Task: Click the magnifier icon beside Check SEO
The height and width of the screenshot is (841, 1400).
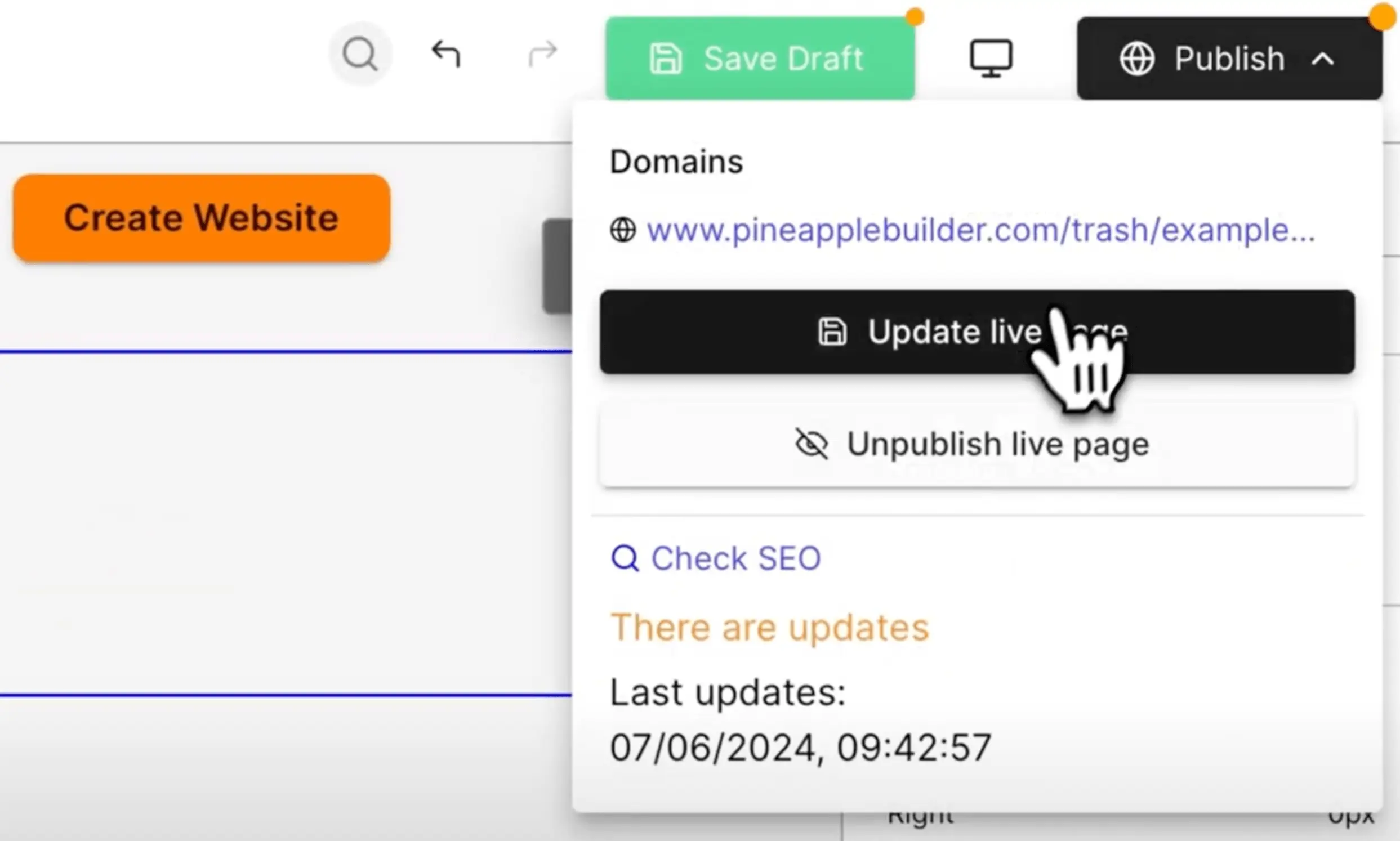Action: point(625,559)
